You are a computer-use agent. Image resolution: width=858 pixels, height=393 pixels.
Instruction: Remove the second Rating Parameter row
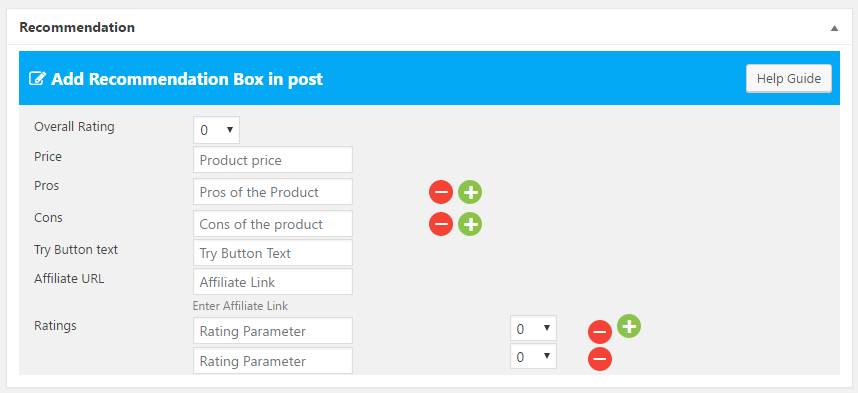(x=600, y=359)
